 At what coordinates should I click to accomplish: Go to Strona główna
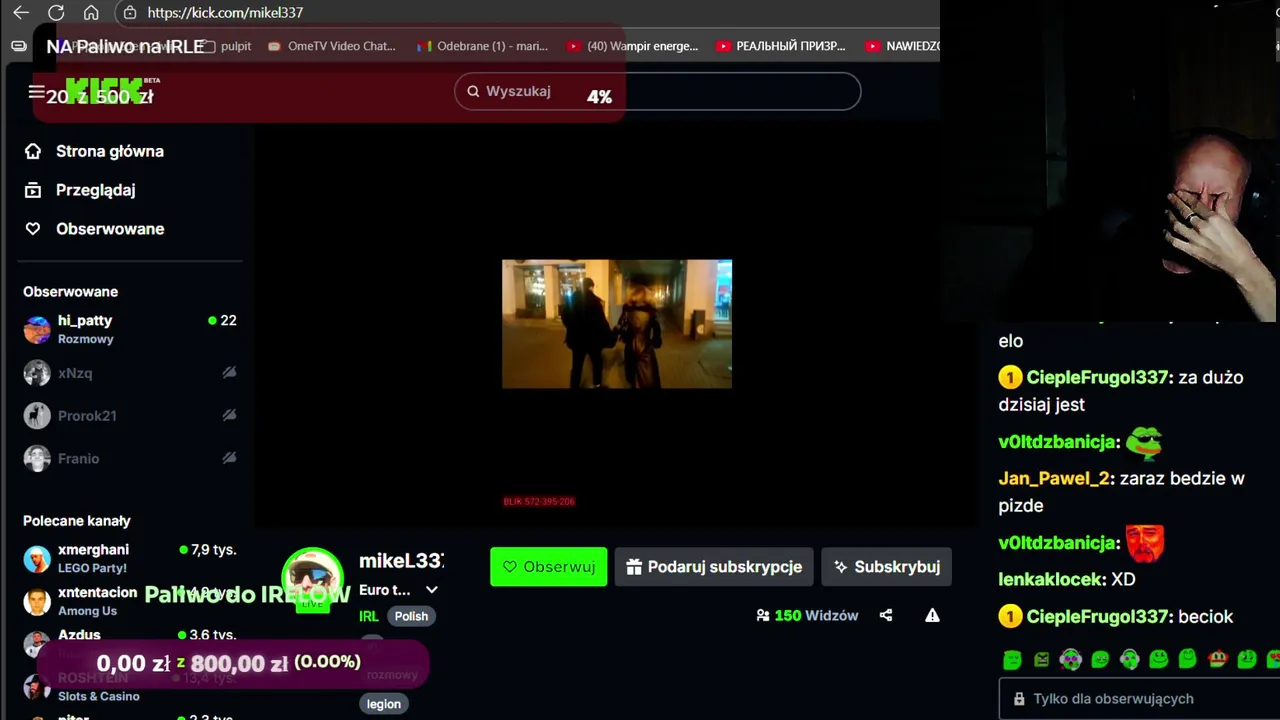click(110, 151)
